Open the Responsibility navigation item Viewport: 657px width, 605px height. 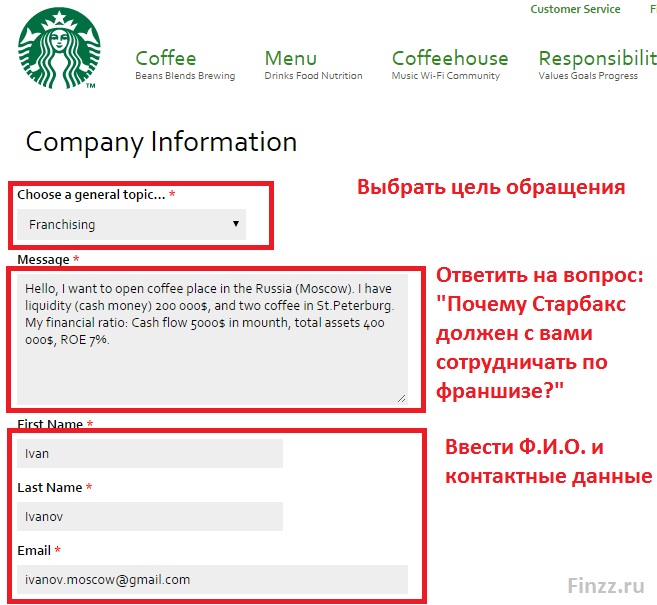click(x=598, y=58)
